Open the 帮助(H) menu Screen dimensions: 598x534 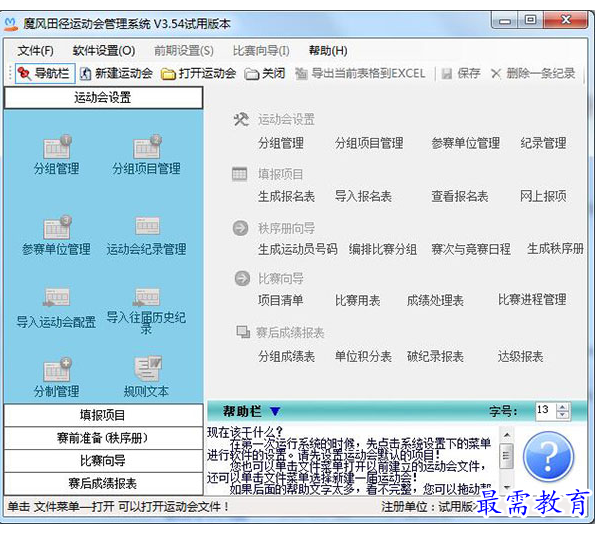[328, 50]
